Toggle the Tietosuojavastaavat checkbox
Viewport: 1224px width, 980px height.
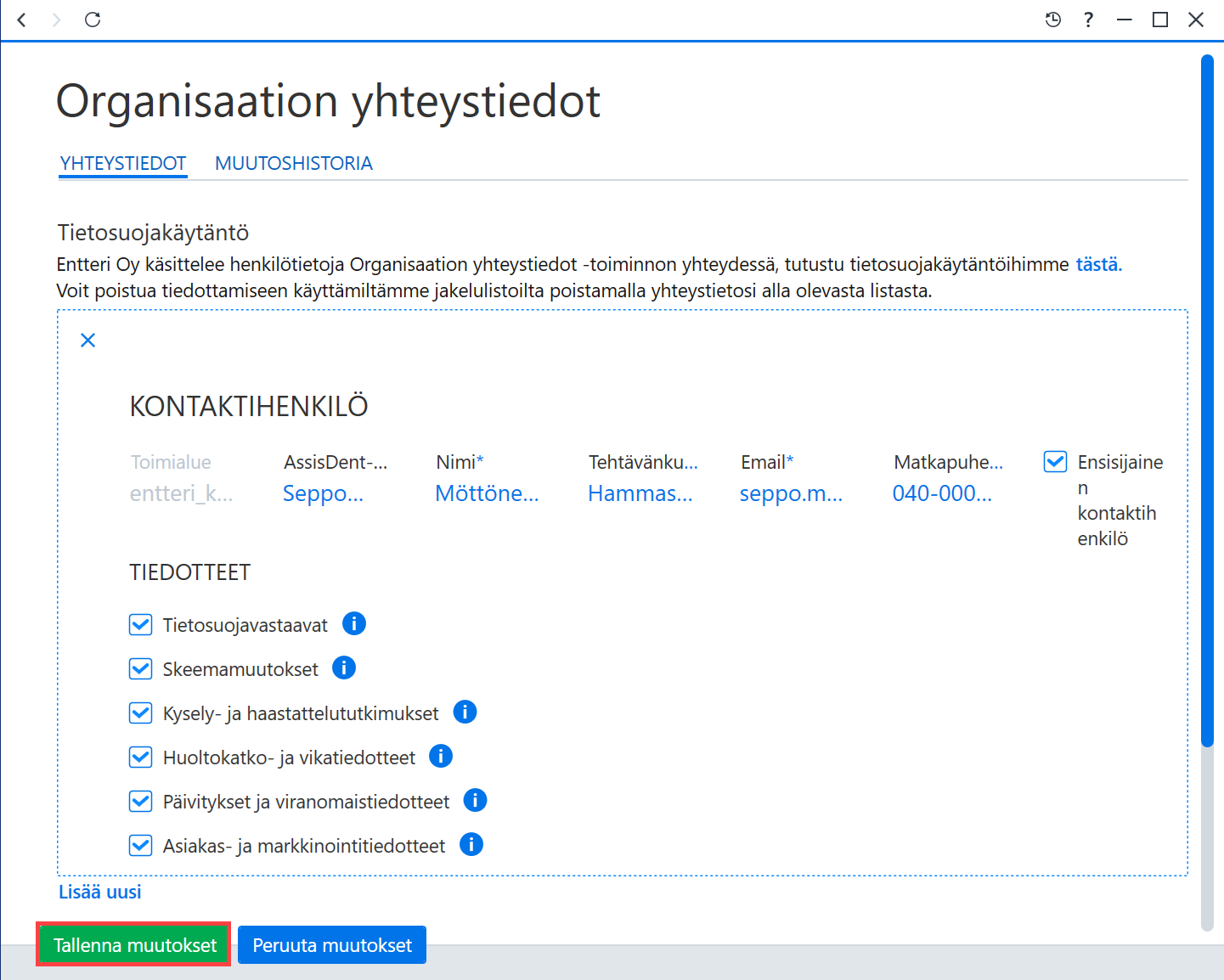tap(140, 625)
